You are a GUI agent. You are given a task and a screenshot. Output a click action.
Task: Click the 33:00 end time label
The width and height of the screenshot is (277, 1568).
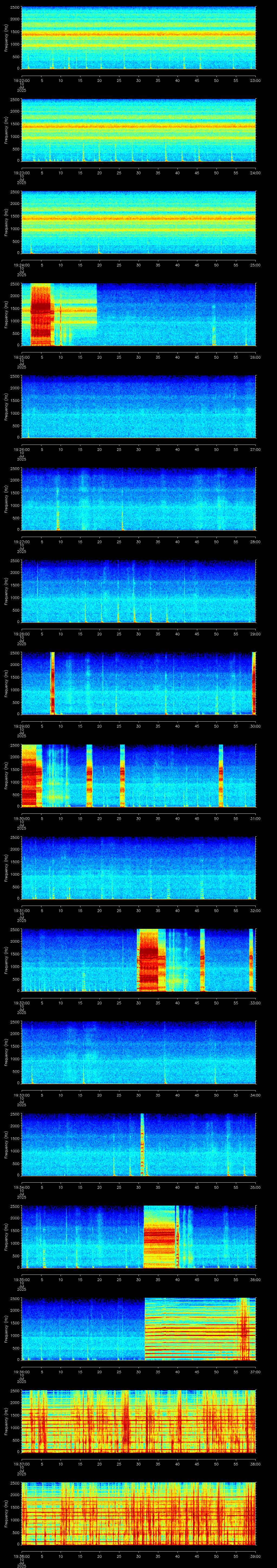pyautogui.click(x=255, y=1003)
